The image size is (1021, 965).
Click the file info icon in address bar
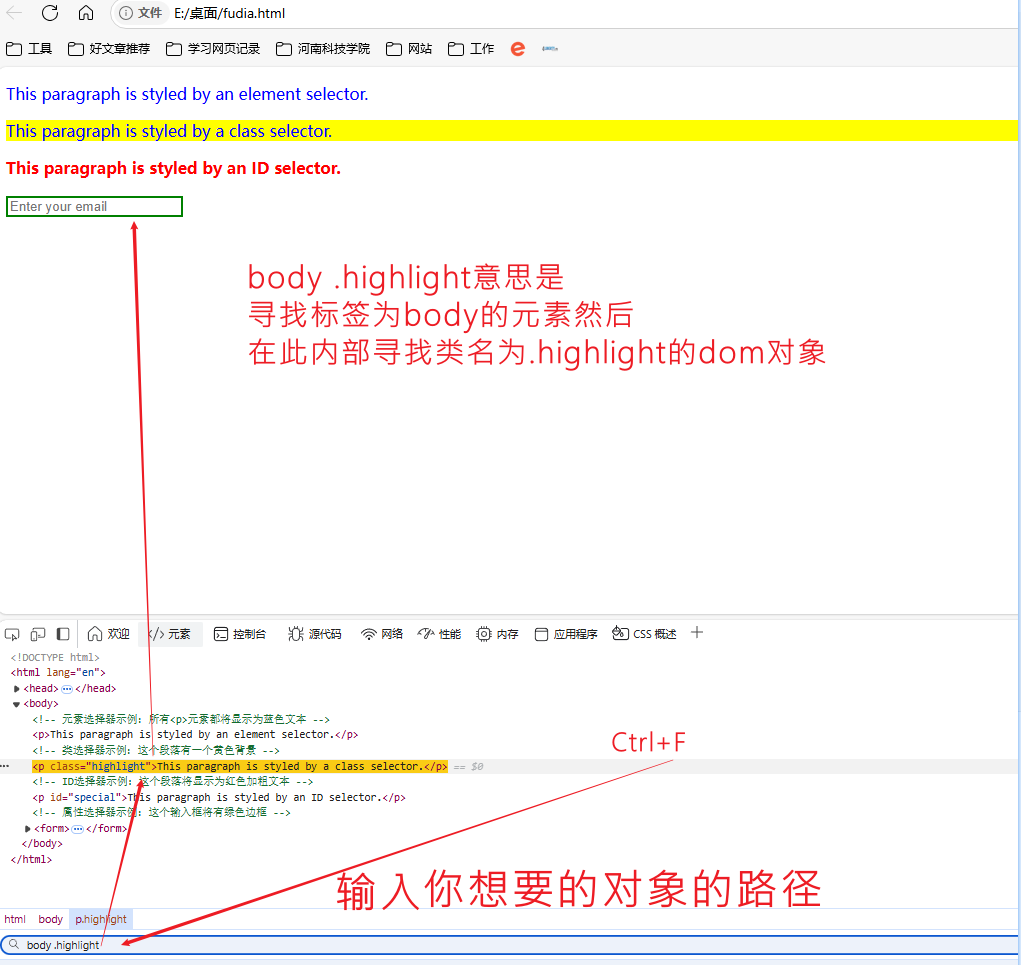pyautogui.click(x=126, y=13)
